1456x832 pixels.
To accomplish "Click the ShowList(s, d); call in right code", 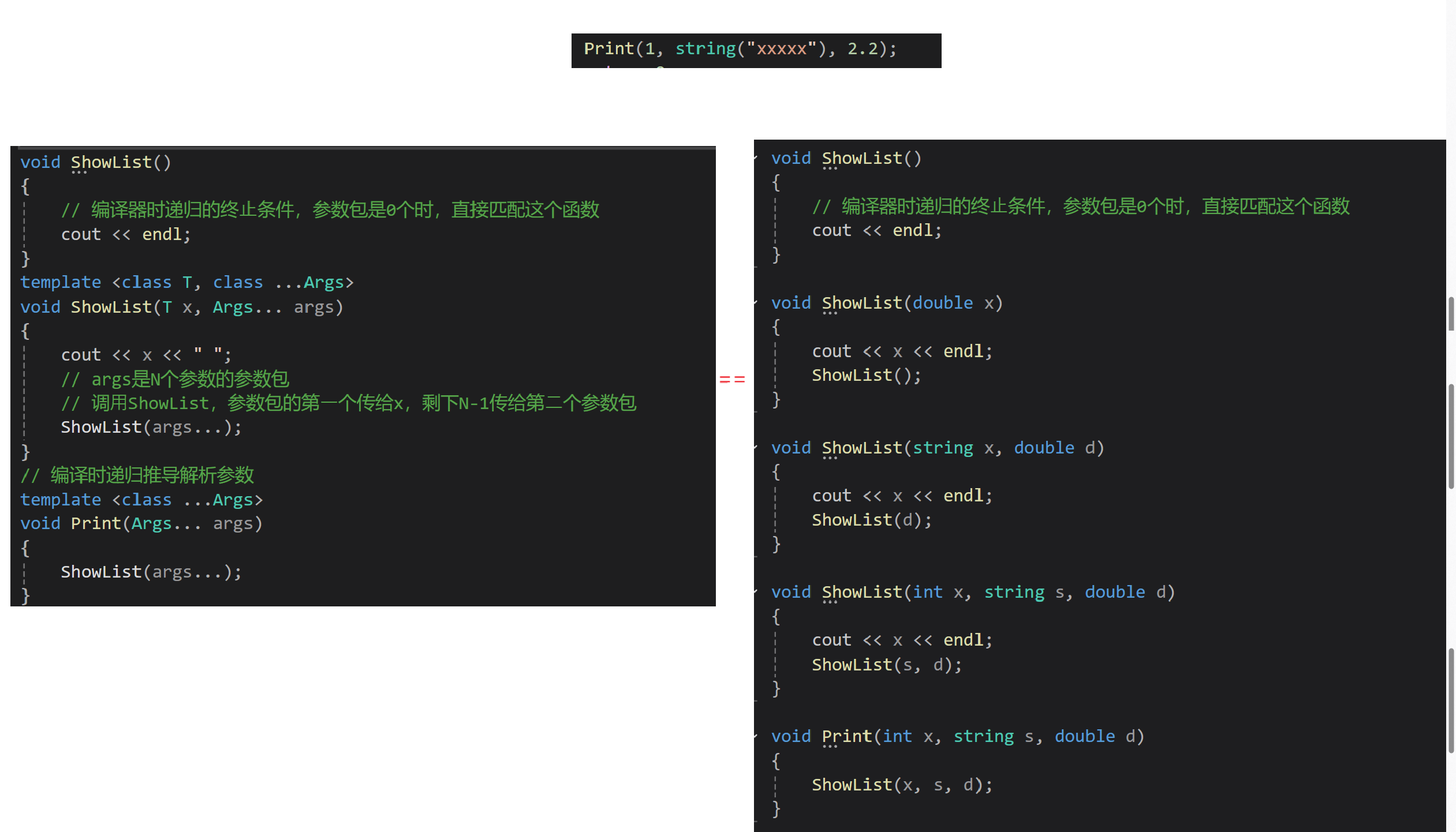I will pyautogui.click(x=886, y=665).
